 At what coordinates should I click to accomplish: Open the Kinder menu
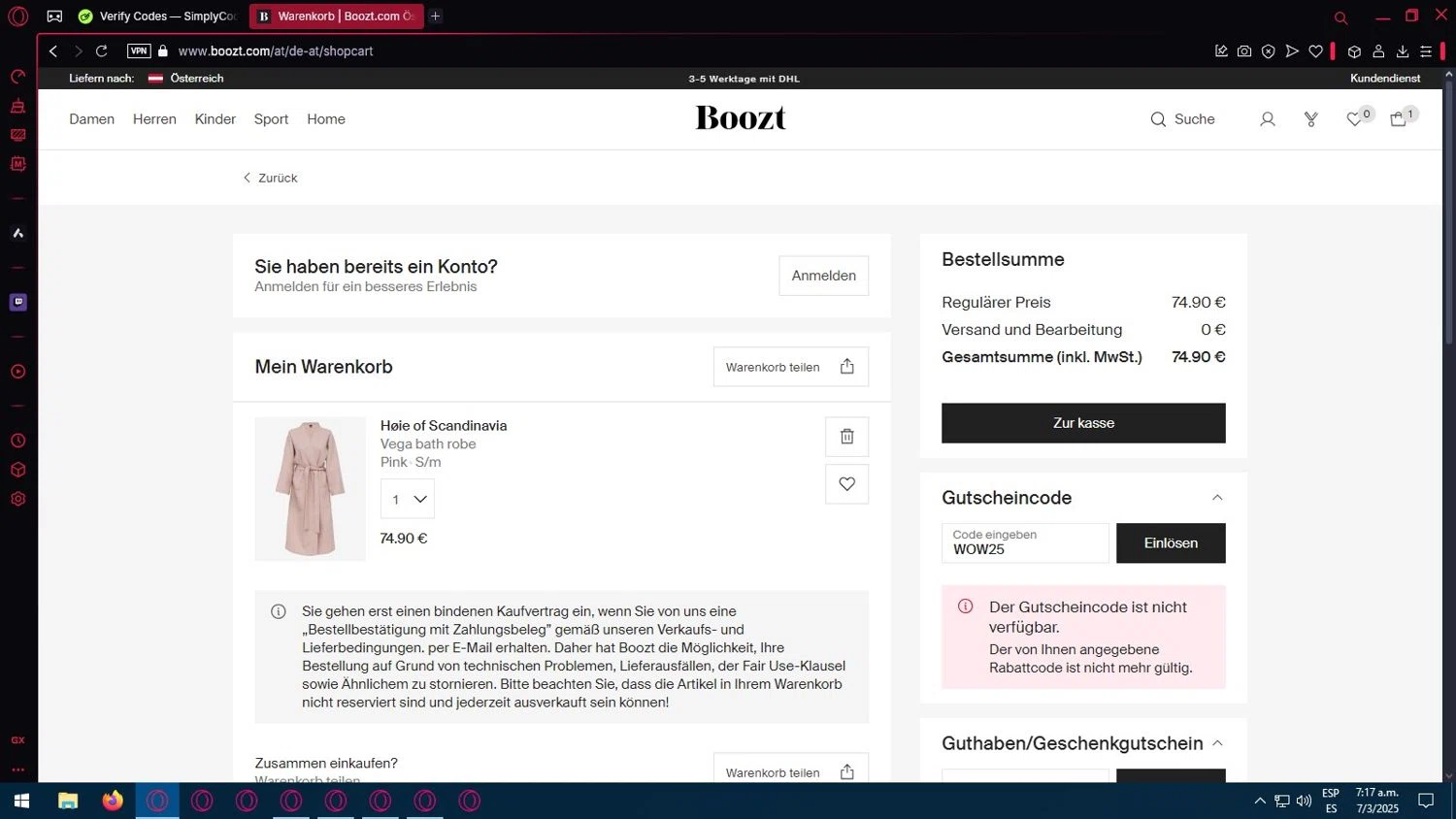(x=215, y=119)
